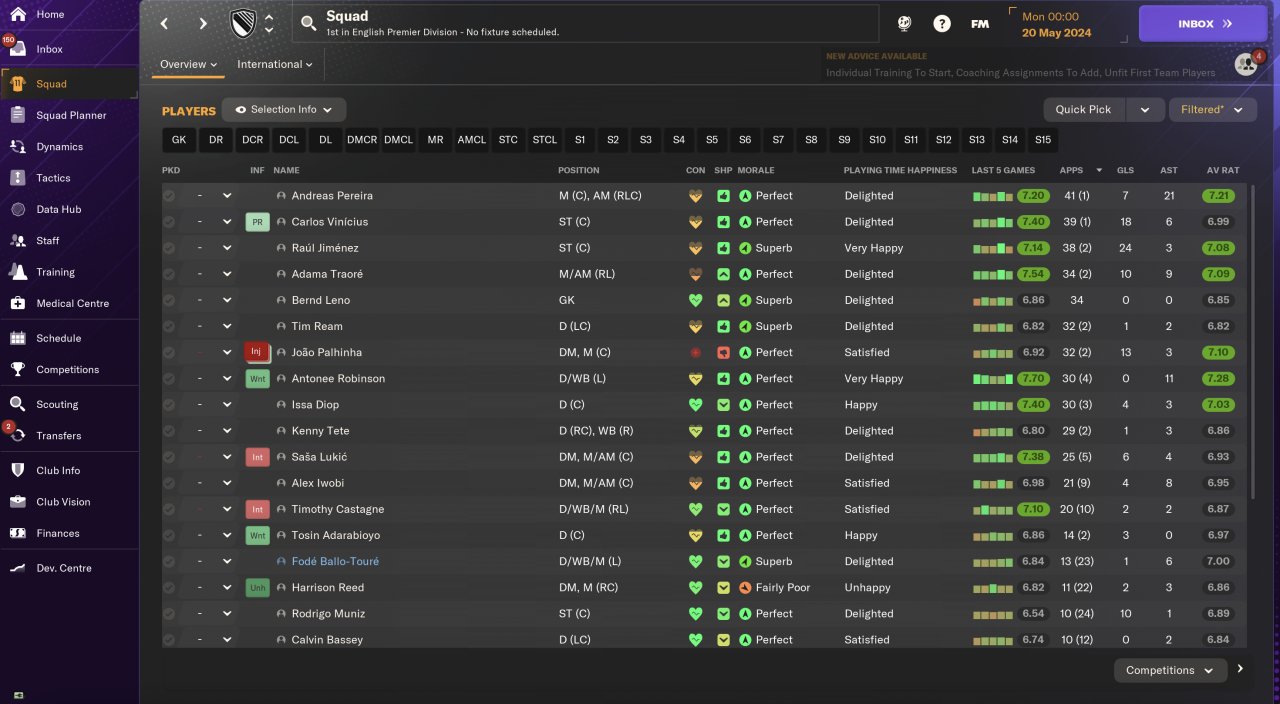Toggle picked status for Raúl Jiménez
This screenshot has height=704, width=1280.
coord(169,248)
